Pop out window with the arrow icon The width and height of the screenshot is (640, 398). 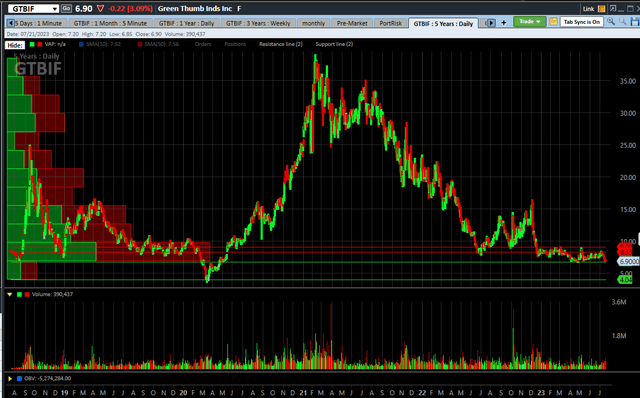[x=613, y=8]
